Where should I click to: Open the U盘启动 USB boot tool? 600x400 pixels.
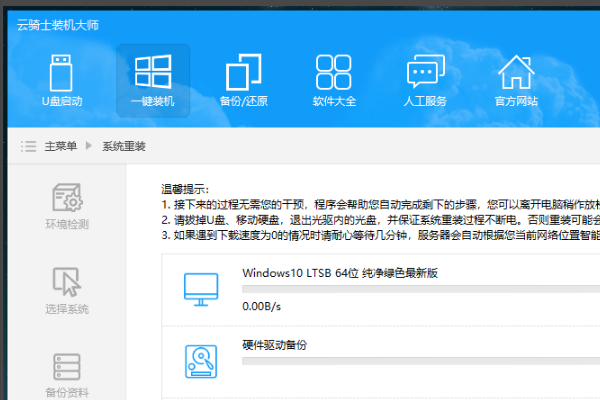coord(62,80)
